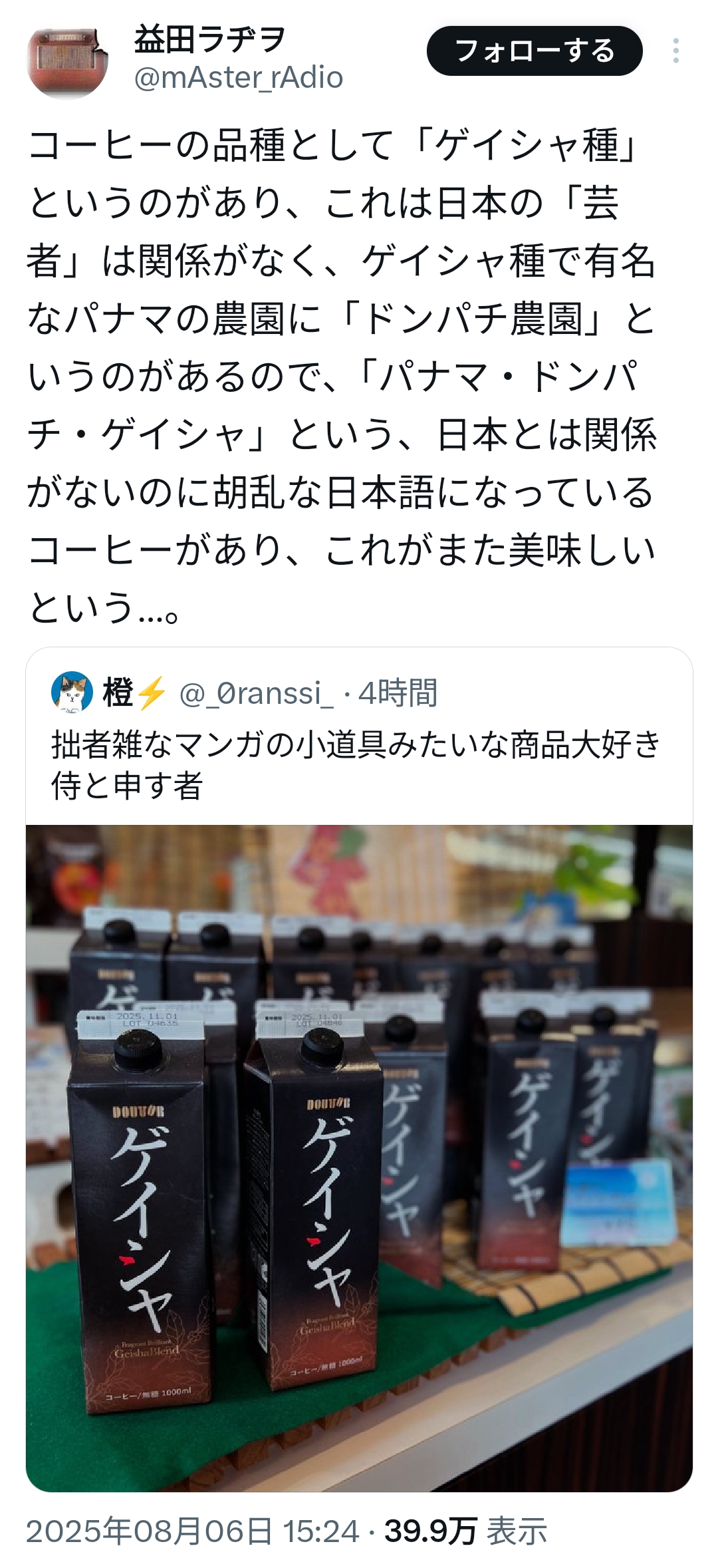The width and height of the screenshot is (718, 1568).
Task: Tap the 4時間 timestamp of quoted tweet
Action: pyautogui.click(x=398, y=693)
